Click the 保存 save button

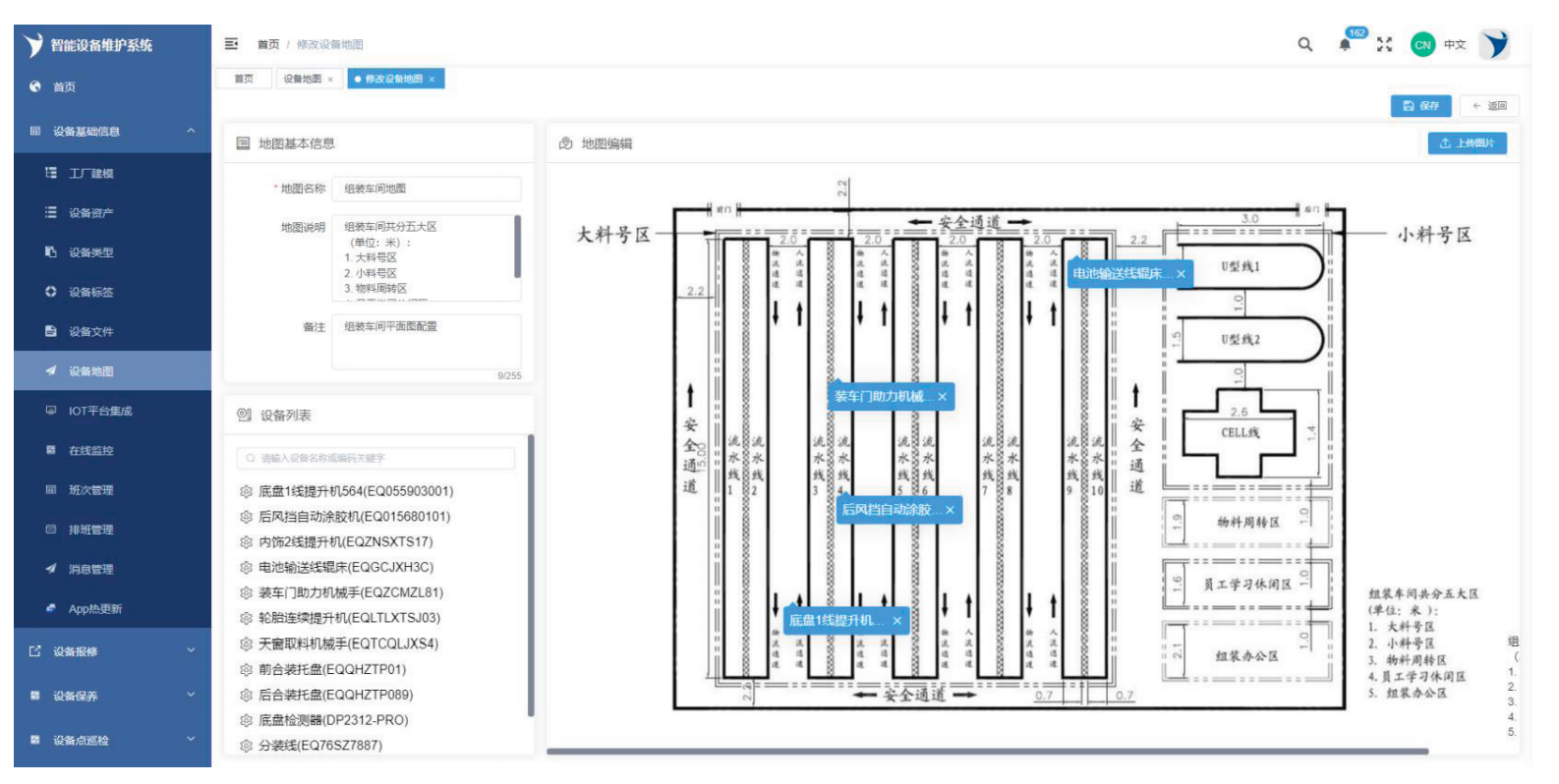pyautogui.click(x=1420, y=106)
